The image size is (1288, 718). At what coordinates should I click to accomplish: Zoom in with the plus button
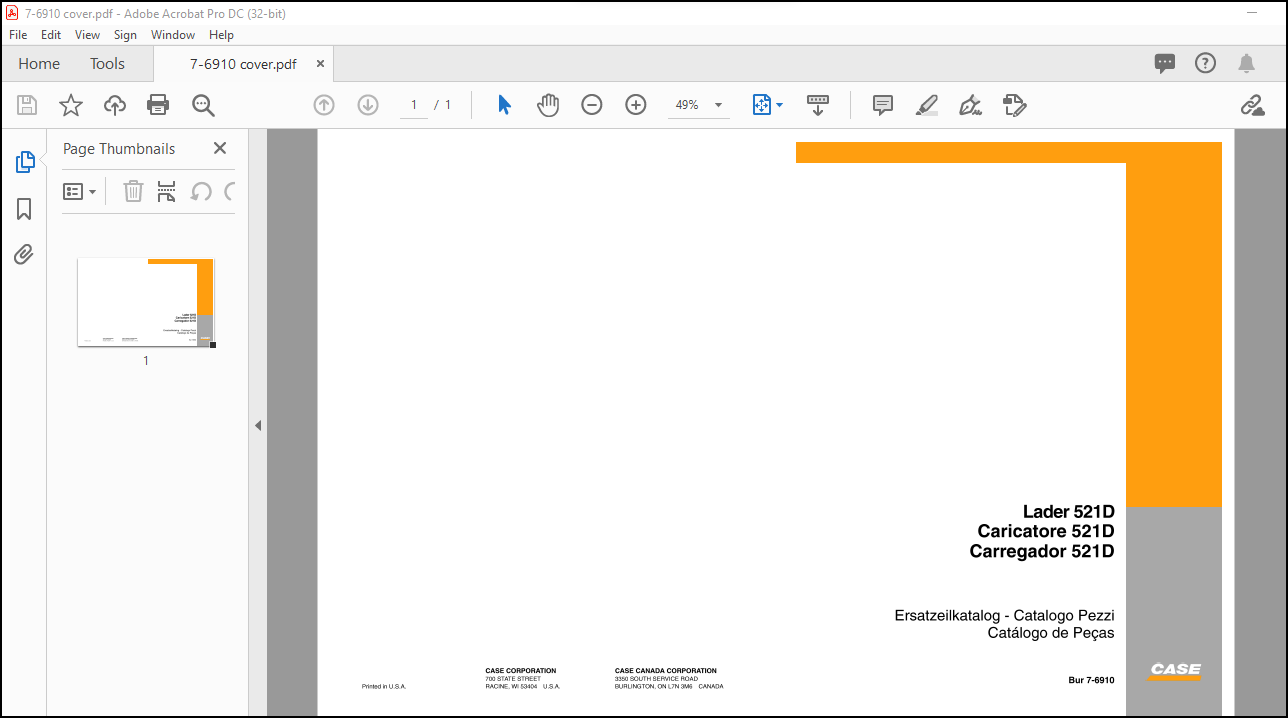636,105
